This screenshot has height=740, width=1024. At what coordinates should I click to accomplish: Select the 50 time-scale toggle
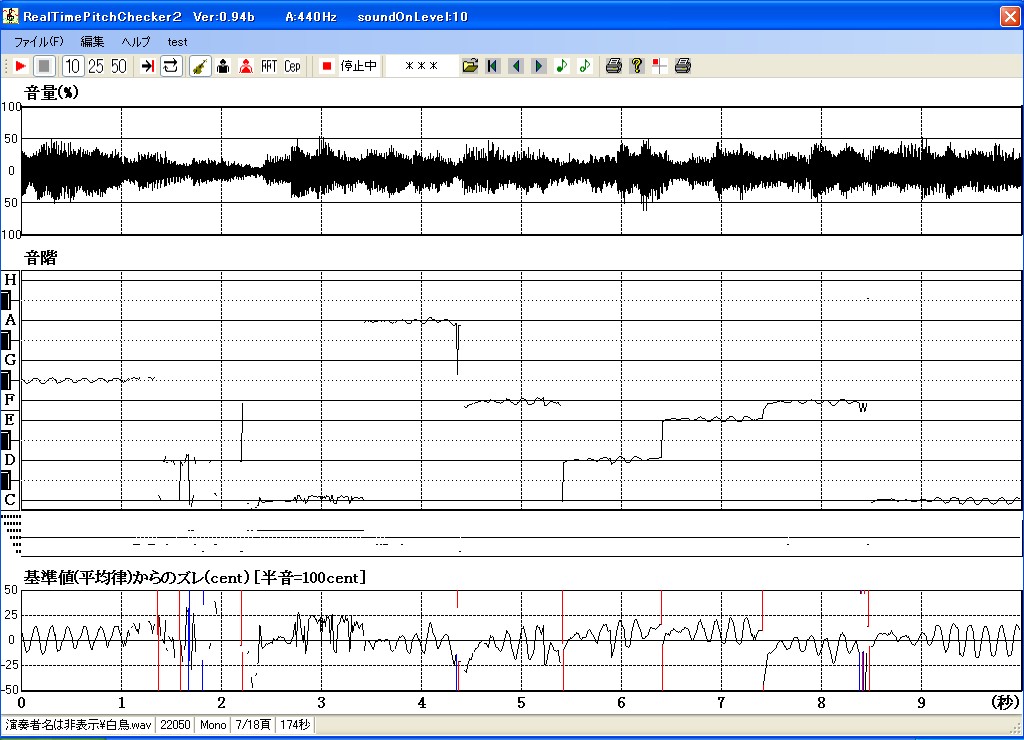tap(118, 66)
